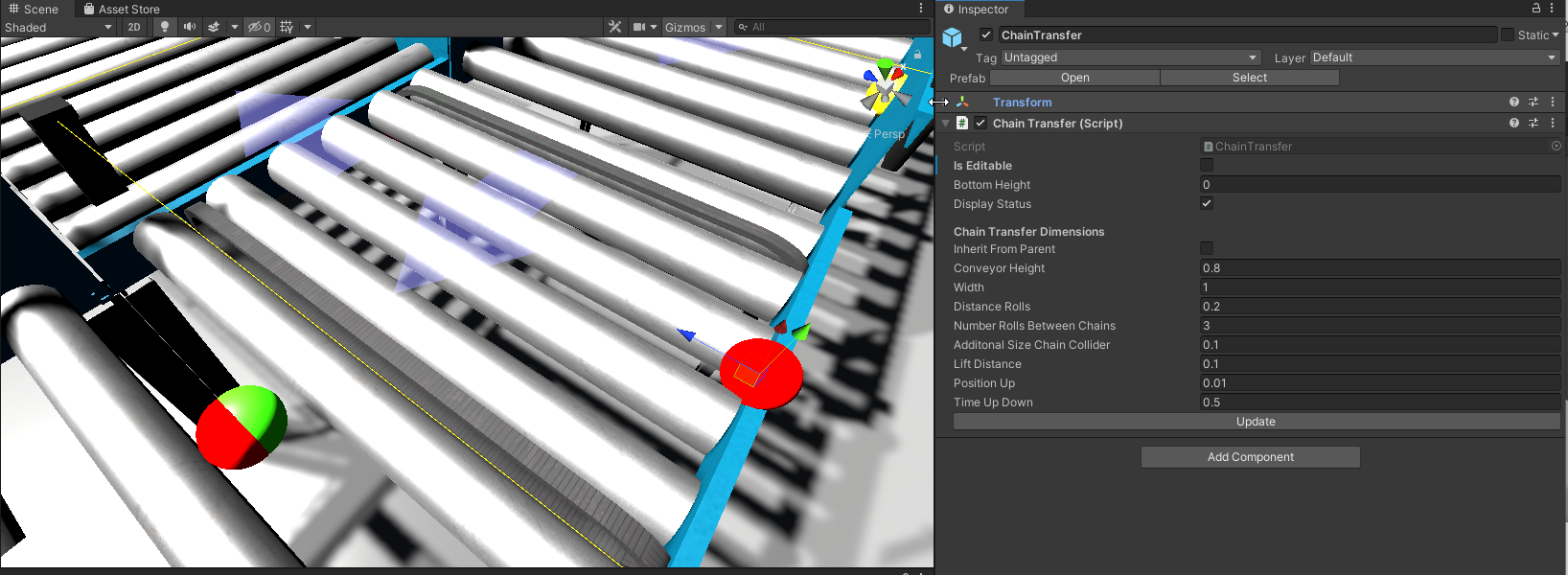Click the Add Component button
Viewport: 1568px width, 575px height.
pos(1250,457)
